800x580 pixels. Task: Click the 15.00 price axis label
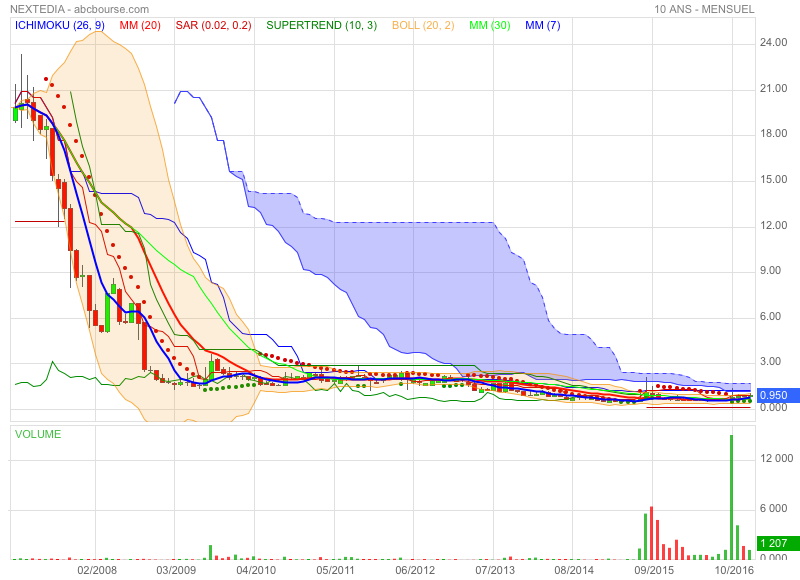tap(773, 180)
